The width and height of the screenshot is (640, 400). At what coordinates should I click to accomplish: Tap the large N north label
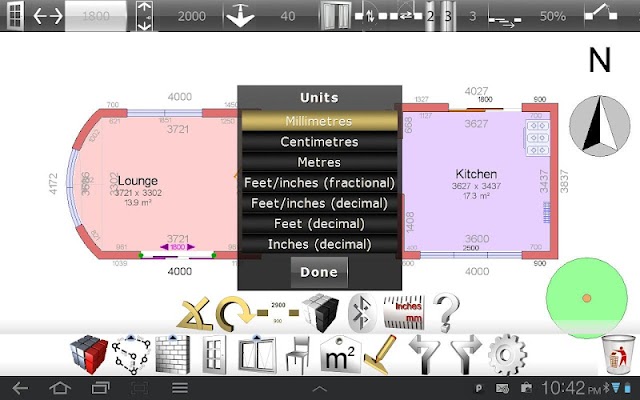[x=600, y=60]
